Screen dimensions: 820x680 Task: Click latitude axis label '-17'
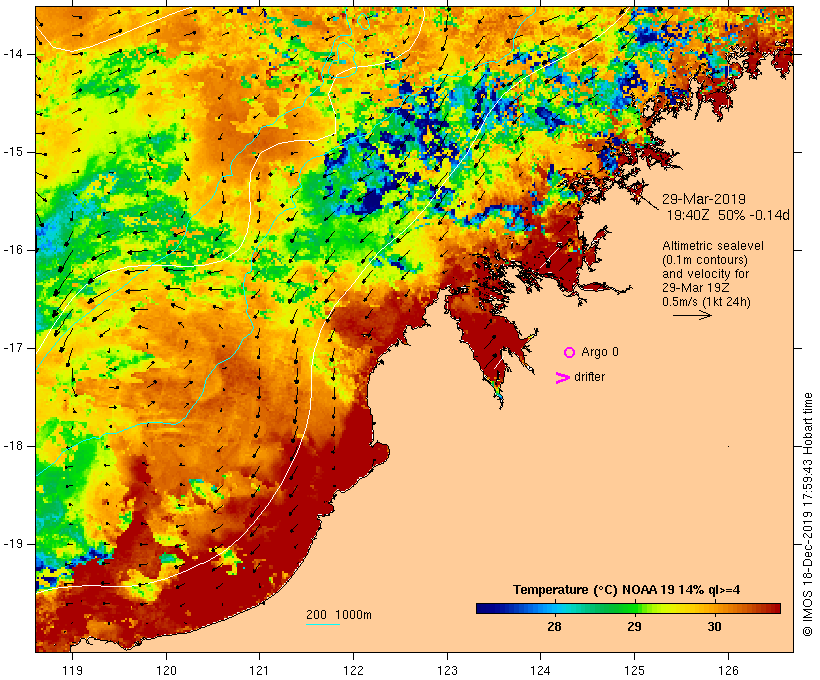tap(13, 348)
